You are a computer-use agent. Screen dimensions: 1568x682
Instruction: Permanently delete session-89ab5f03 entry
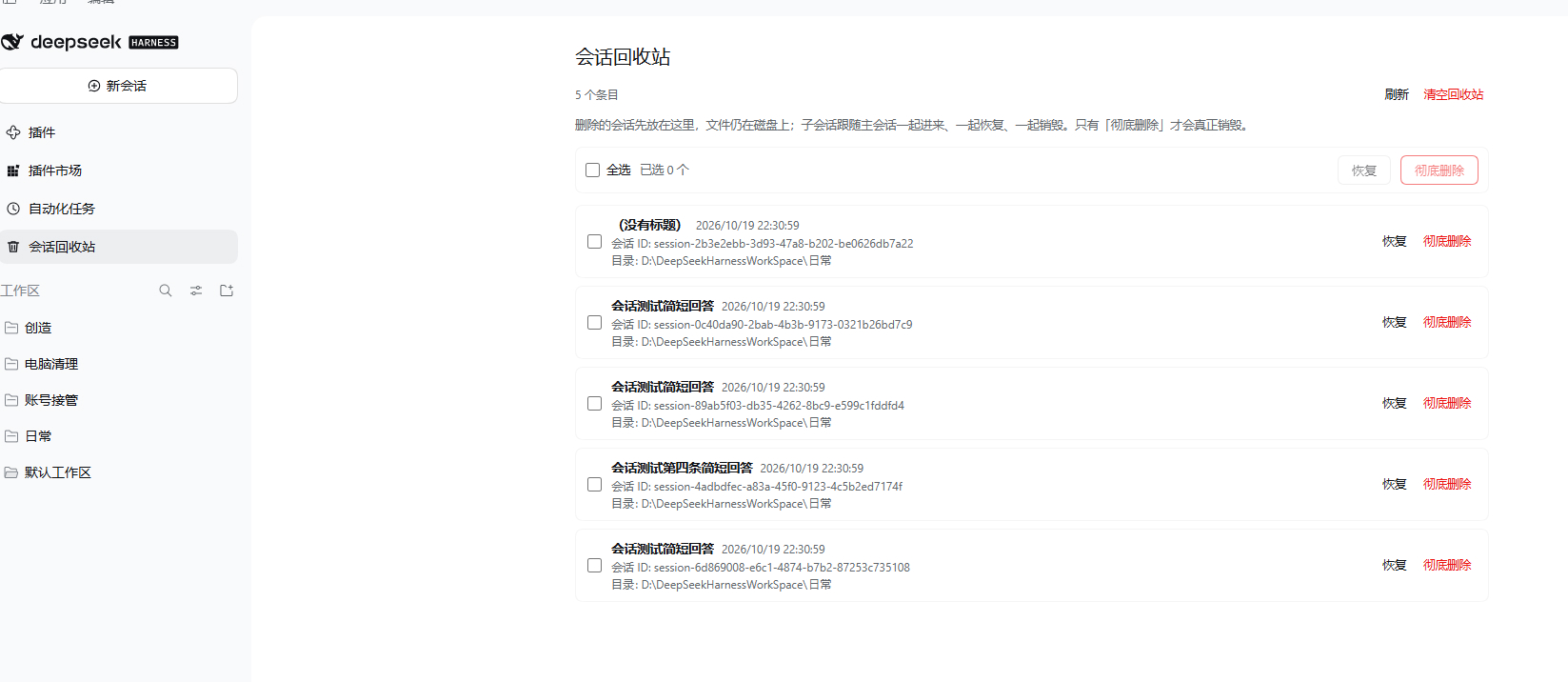pos(1447,404)
